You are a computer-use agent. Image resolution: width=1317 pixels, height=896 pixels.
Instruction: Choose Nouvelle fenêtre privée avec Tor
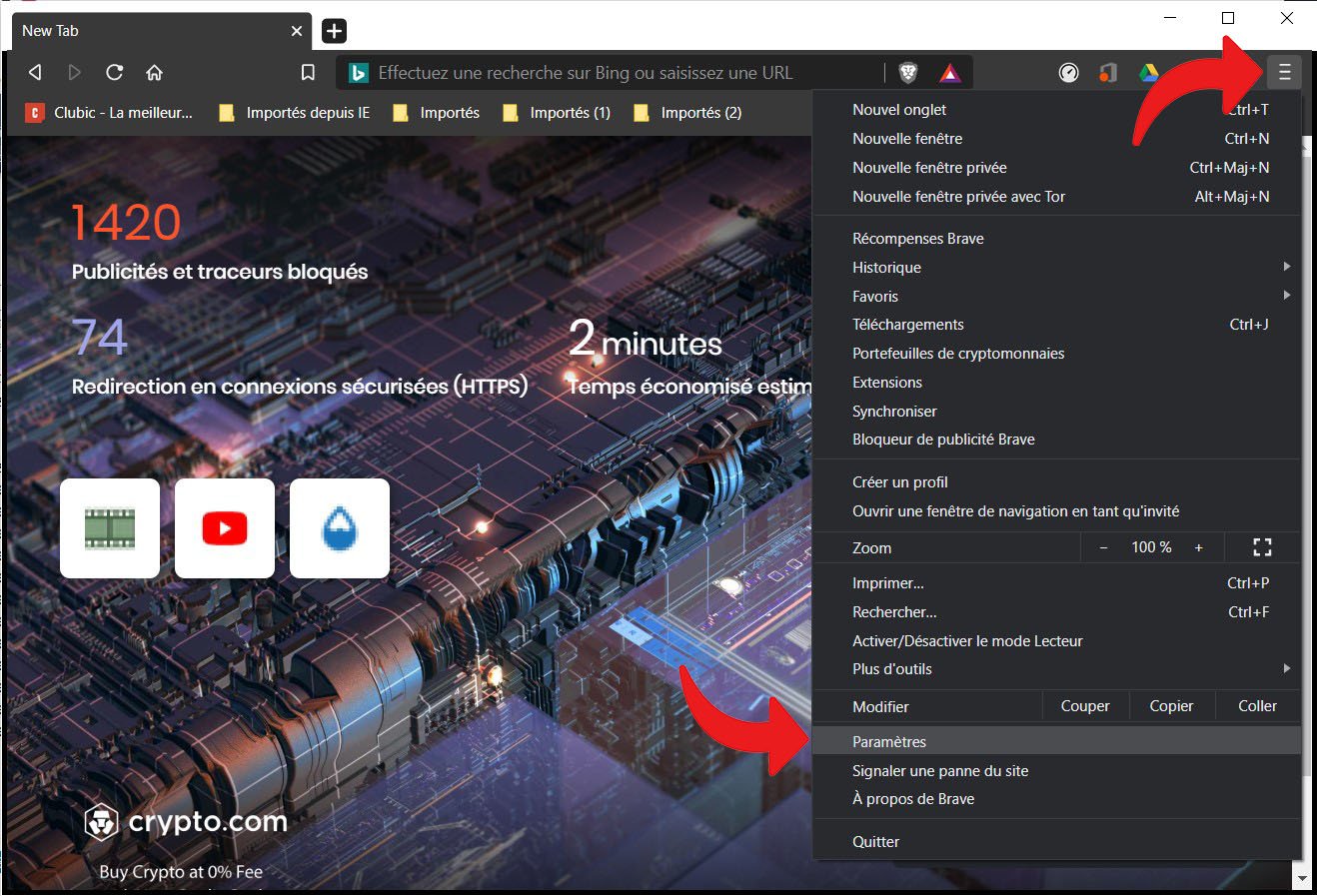click(958, 197)
